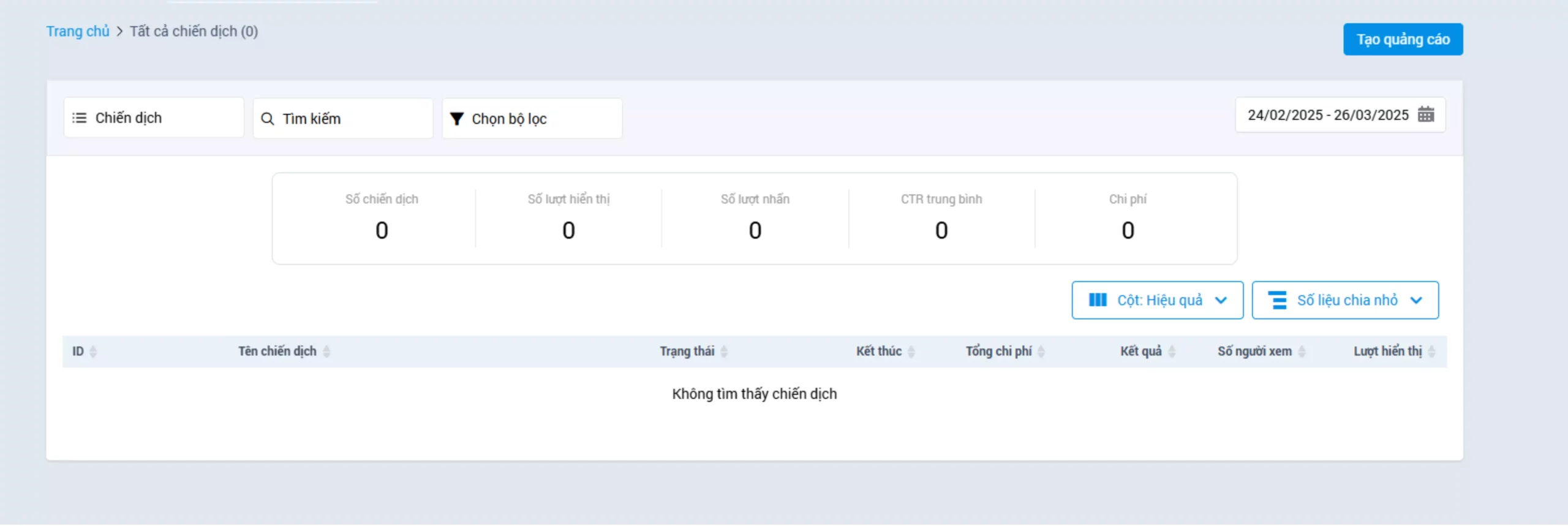1568x526 pixels.
Task: Open the 24/02/2025 - 26/03/2025 date picker
Action: coord(1328,115)
